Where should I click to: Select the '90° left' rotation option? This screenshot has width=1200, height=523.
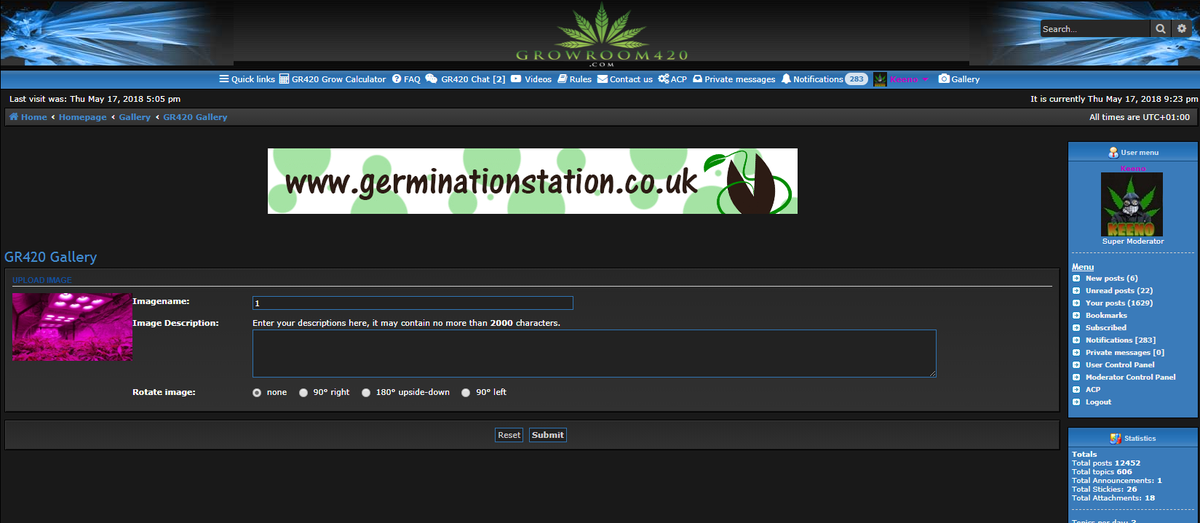click(x=465, y=393)
